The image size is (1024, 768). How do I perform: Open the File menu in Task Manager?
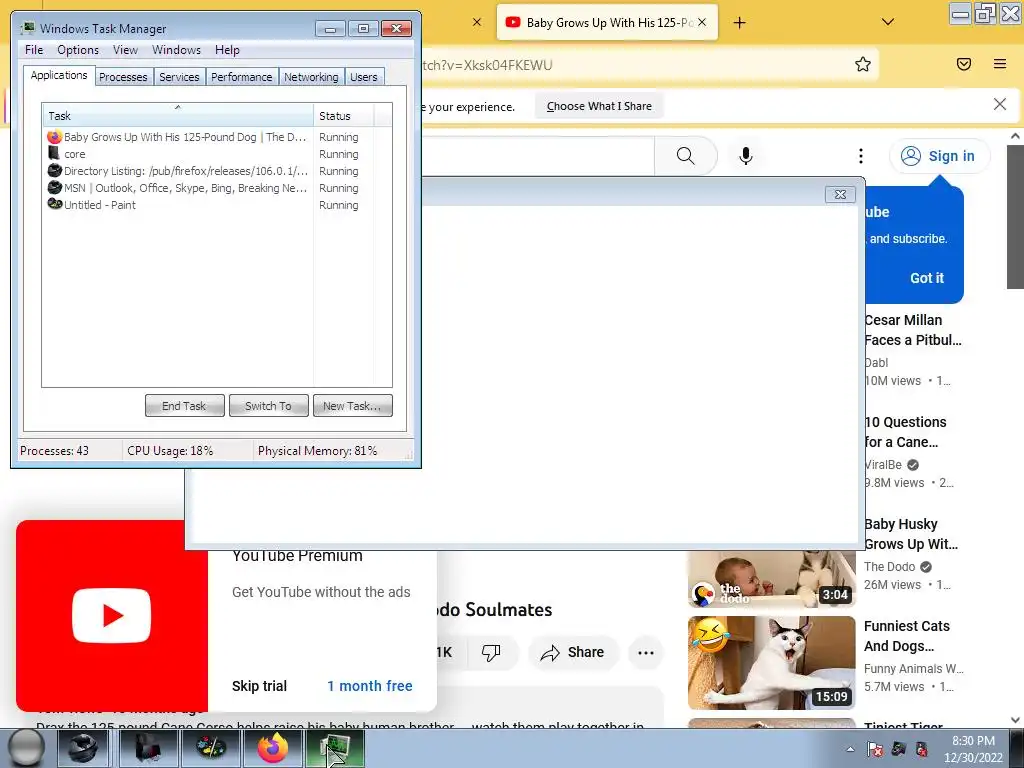point(34,50)
